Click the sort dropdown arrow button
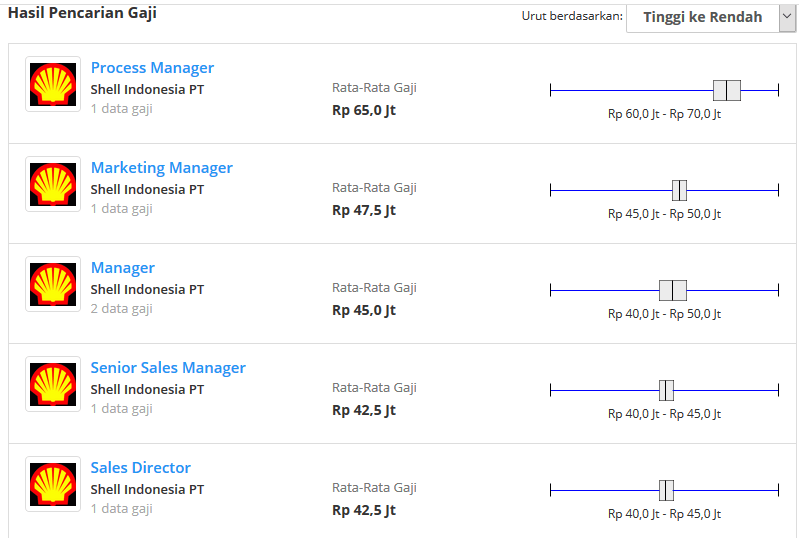This screenshot has height=538, width=799. click(x=787, y=17)
